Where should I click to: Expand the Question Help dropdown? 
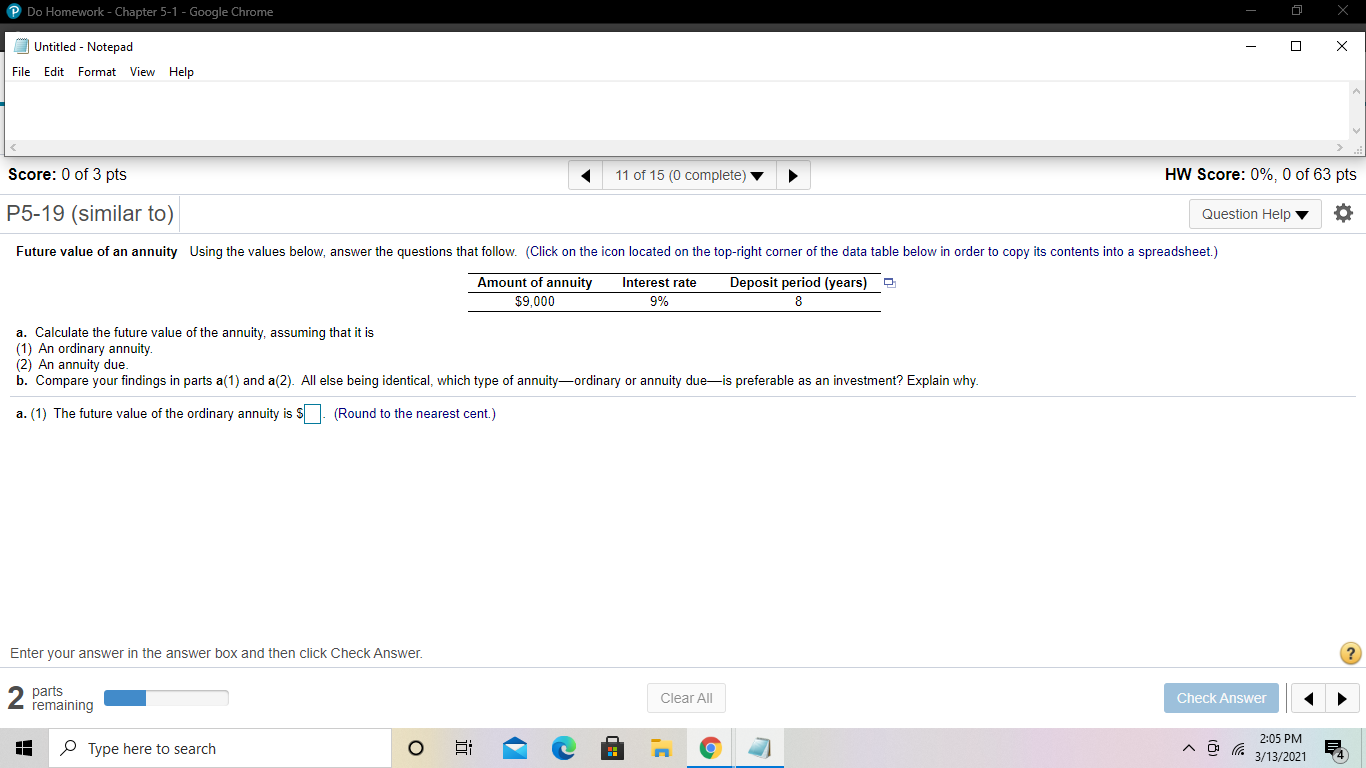pos(1255,213)
